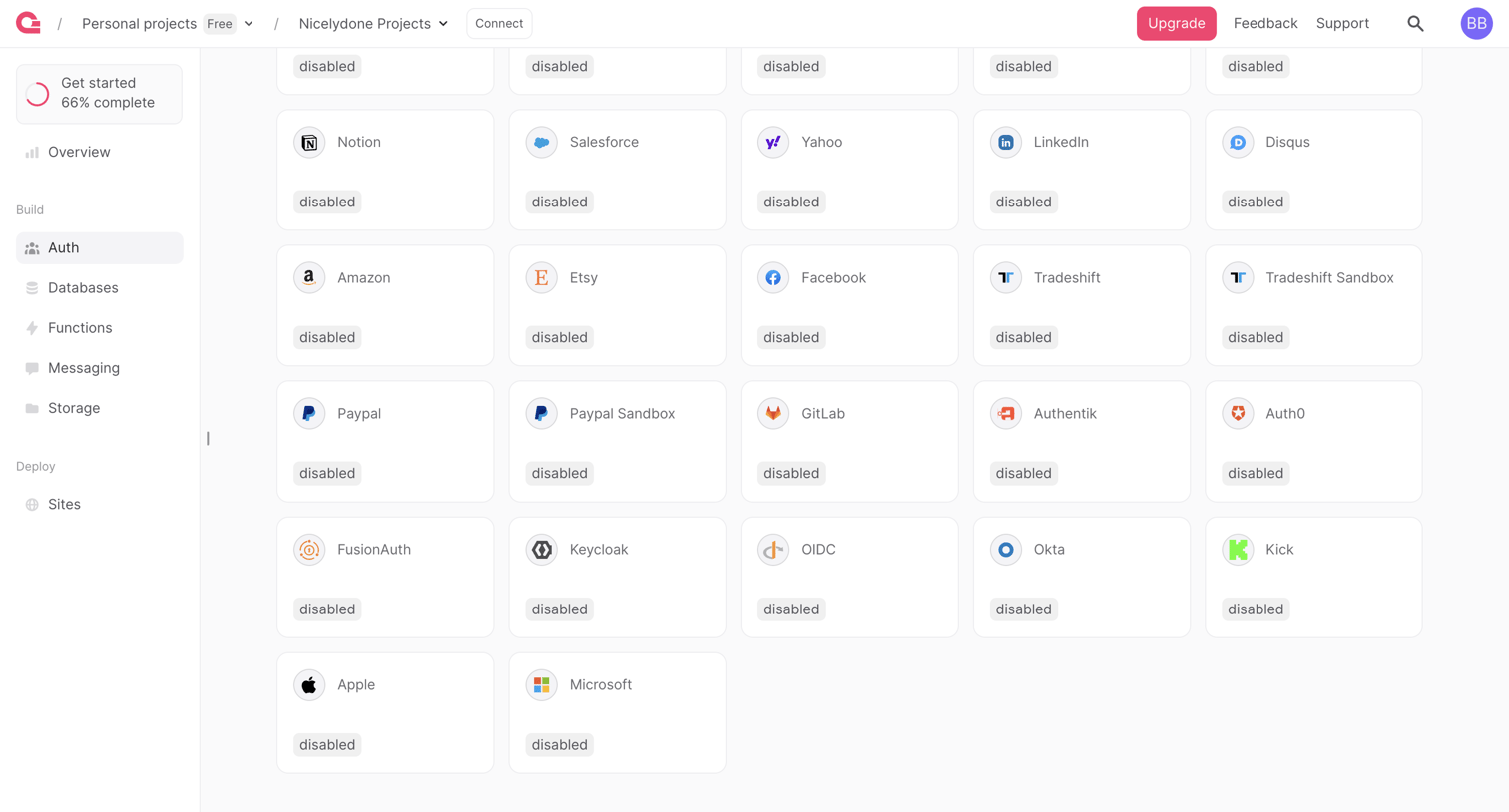1509x812 pixels.
Task: Open Storage in the sidebar
Action: (x=100, y=408)
